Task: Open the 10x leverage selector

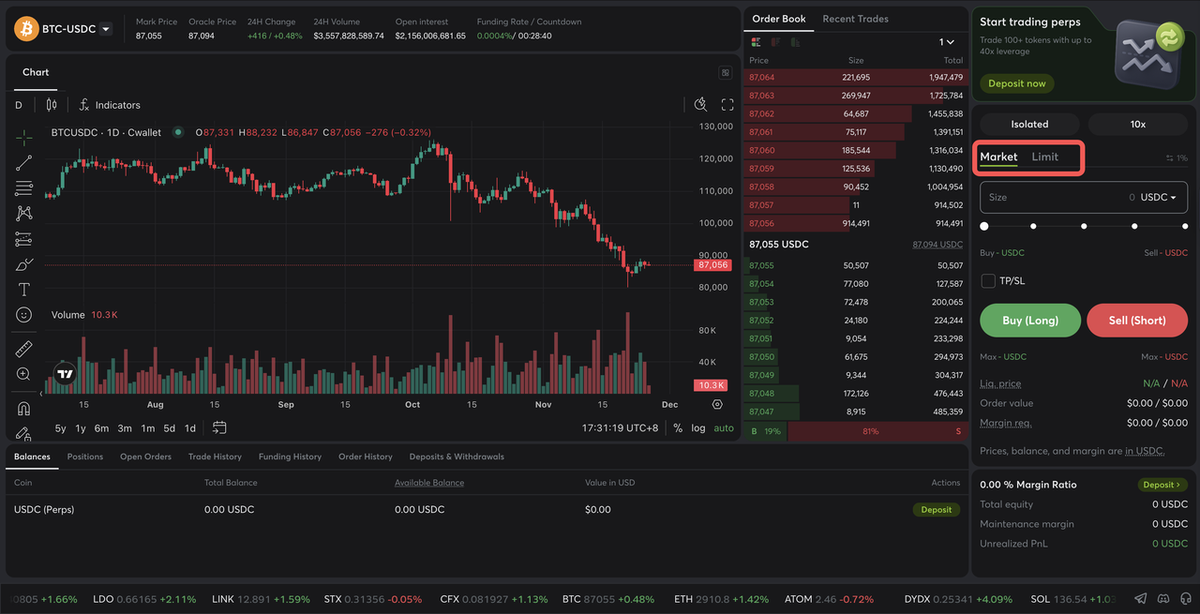Action: (x=1137, y=124)
